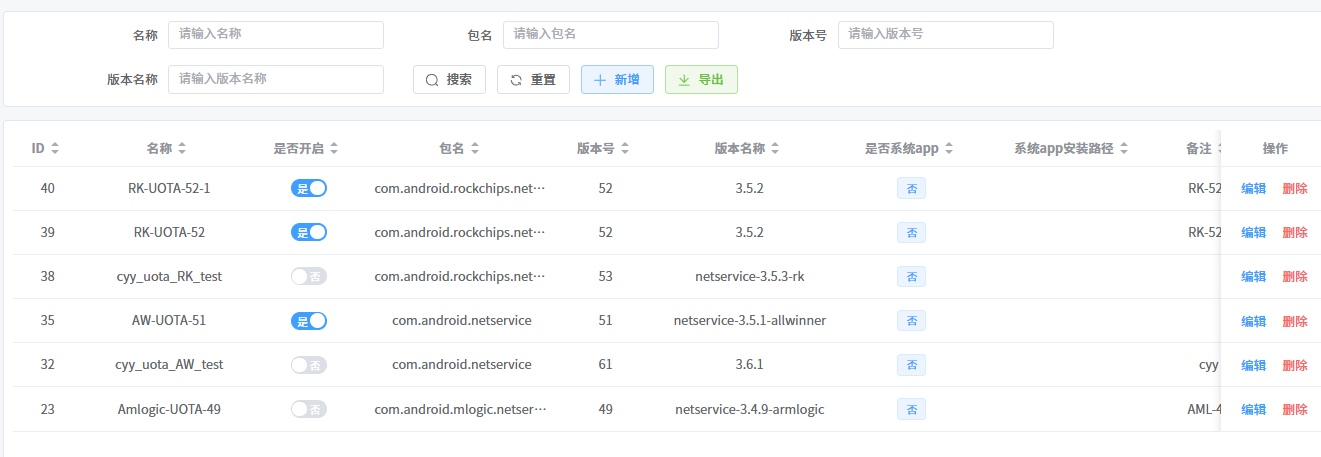The height and width of the screenshot is (457, 1321).
Task: Turn off the switch for RK-UOTA-52-1
Action: [309, 188]
